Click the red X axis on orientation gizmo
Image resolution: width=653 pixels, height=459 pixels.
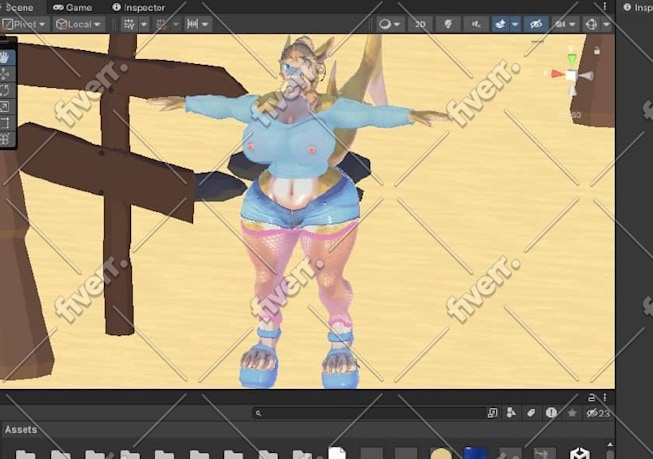point(556,74)
